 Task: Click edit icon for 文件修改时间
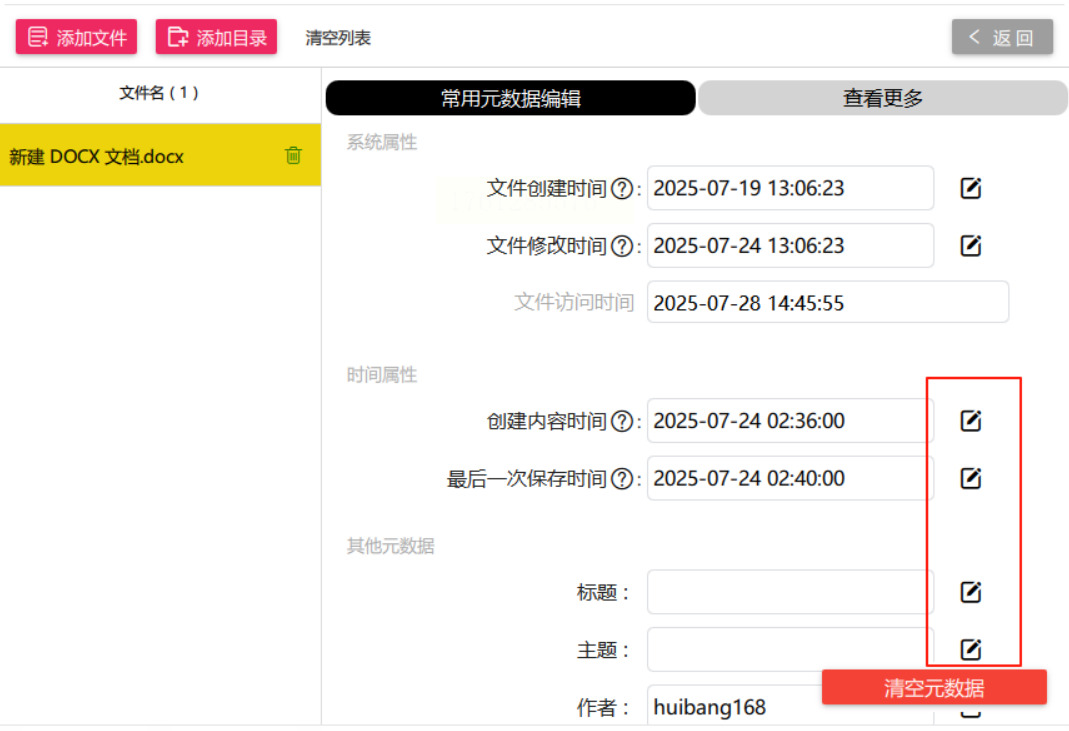tap(970, 246)
